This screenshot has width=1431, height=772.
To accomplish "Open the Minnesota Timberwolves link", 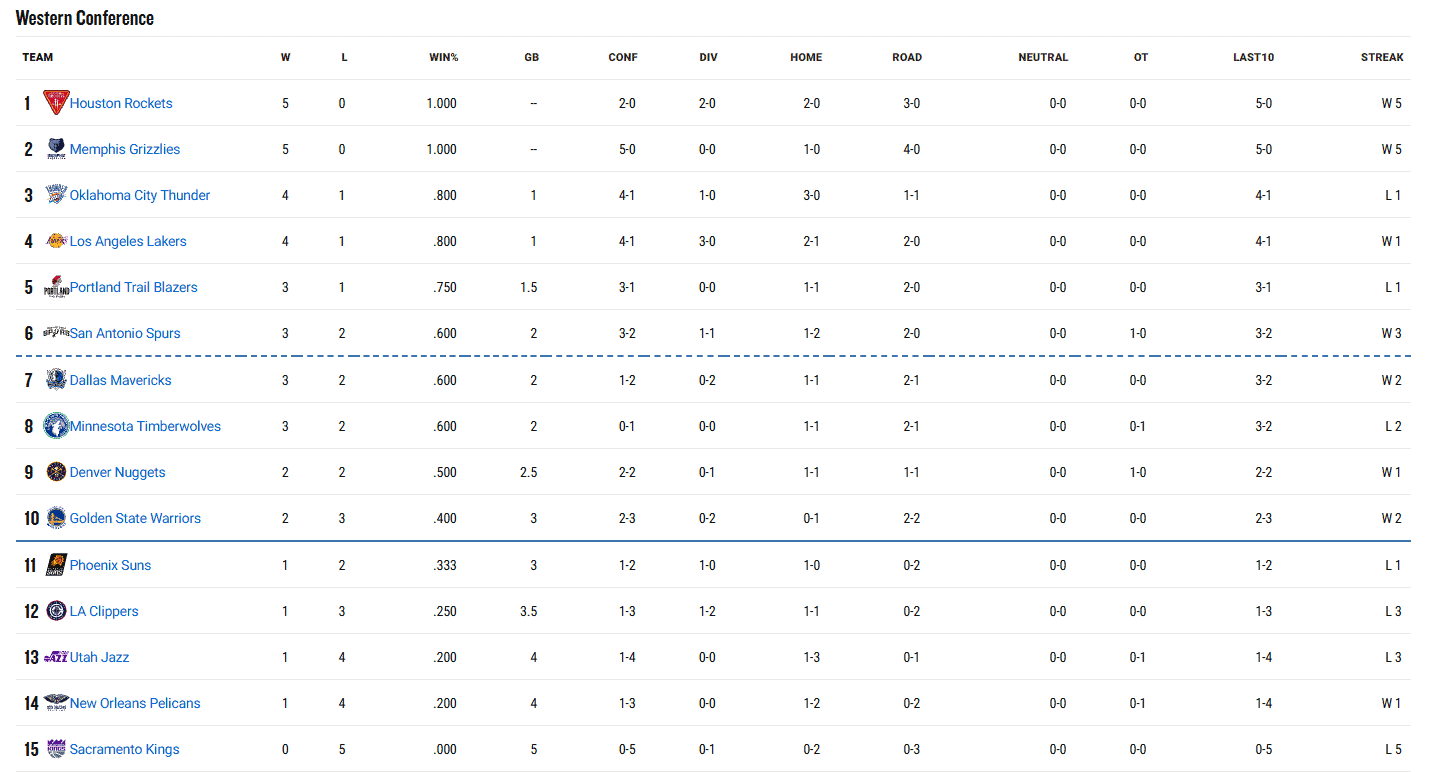I will (x=145, y=426).
